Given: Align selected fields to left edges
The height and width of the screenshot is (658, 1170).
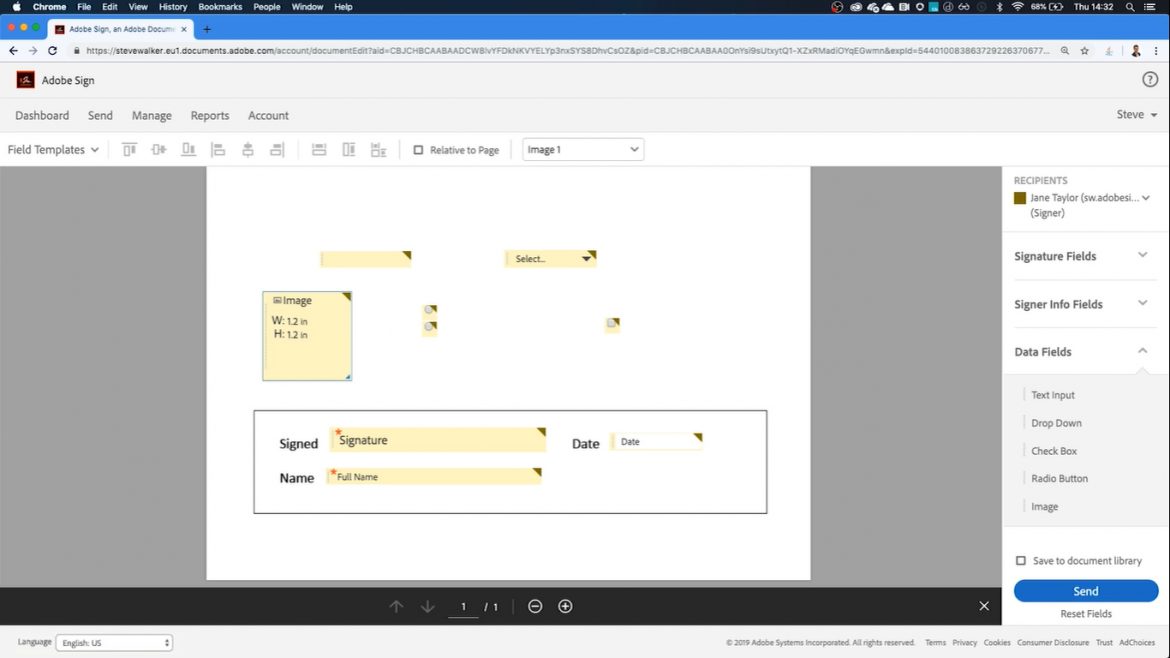Looking at the screenshot, I should [218, 148].
